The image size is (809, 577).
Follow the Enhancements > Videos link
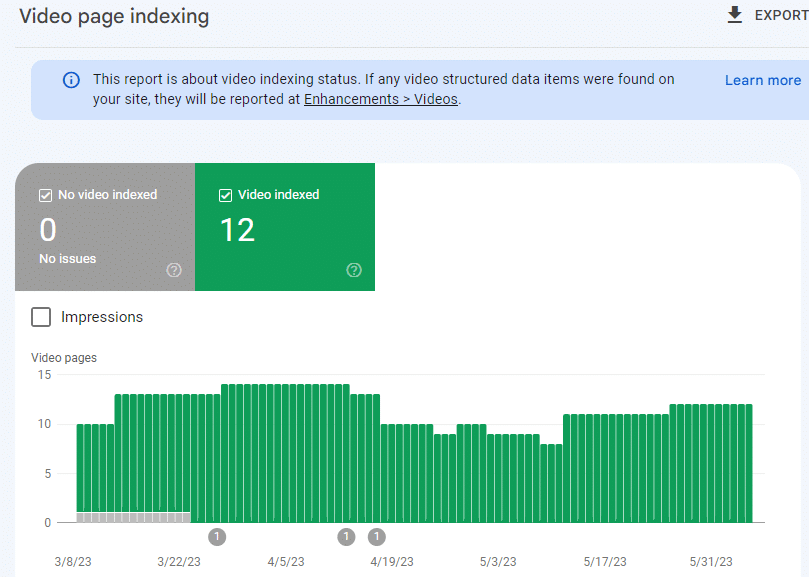[x=381, y=99]
